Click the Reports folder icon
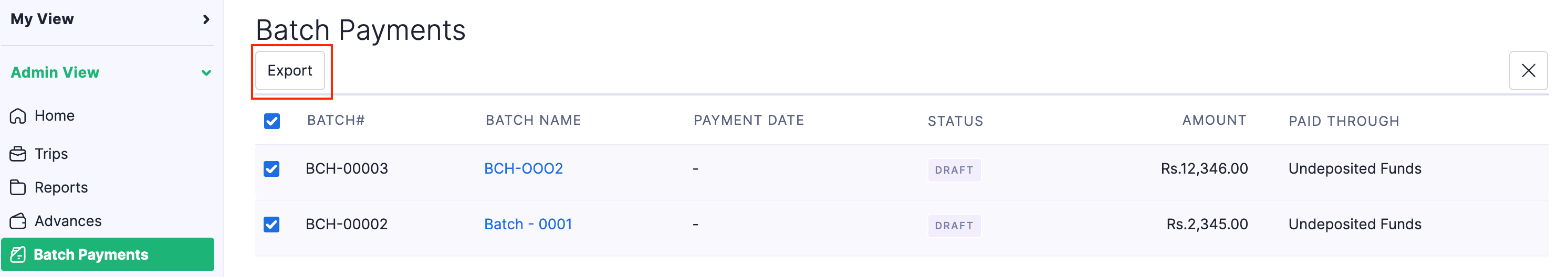Image resolution: width=1568 pixels, height=277 pixels. coord(18,188)
